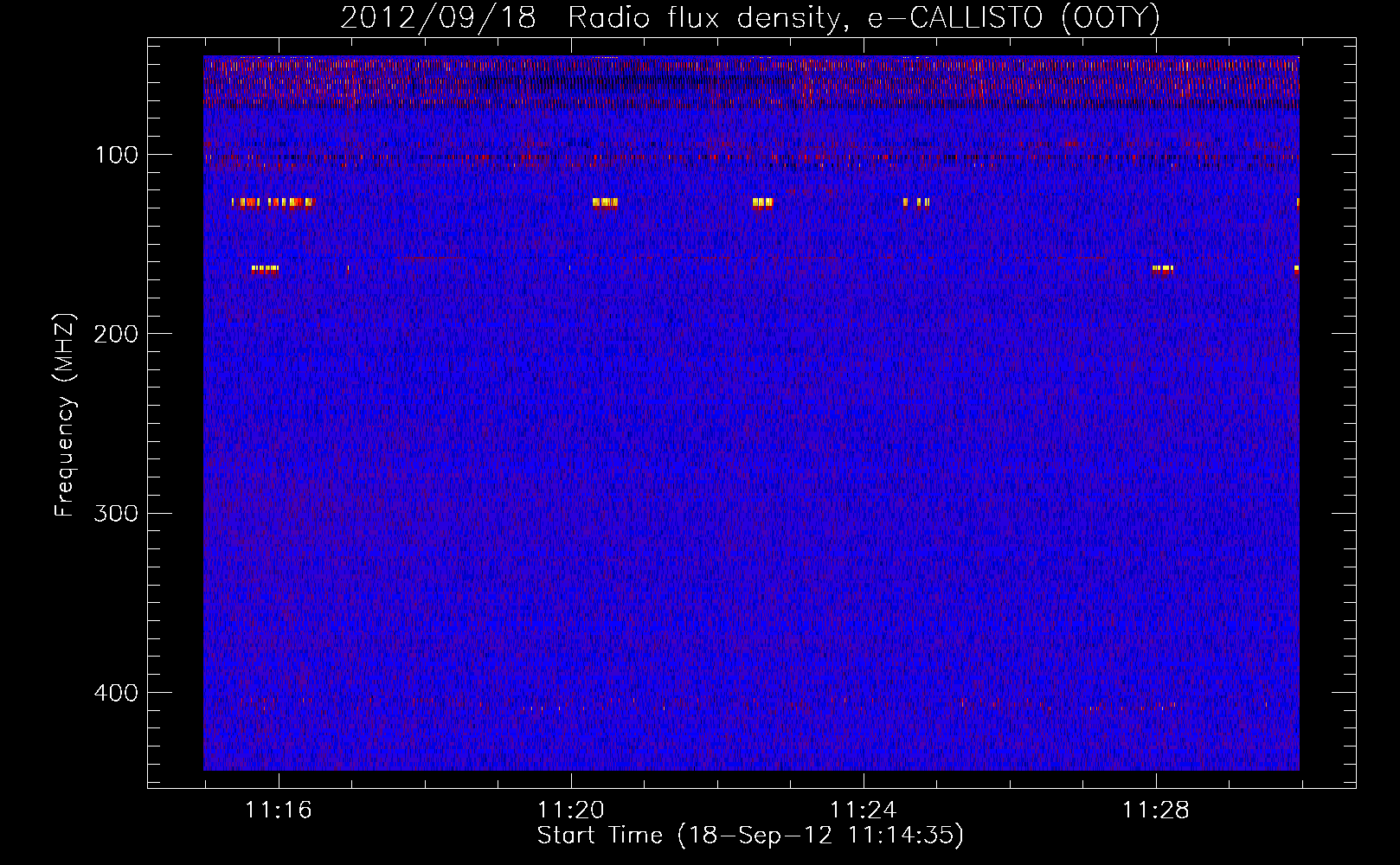The image size is (1400, 865).
Task: Click the 400 frequency tick label
Action: click(x=116, y=693)
